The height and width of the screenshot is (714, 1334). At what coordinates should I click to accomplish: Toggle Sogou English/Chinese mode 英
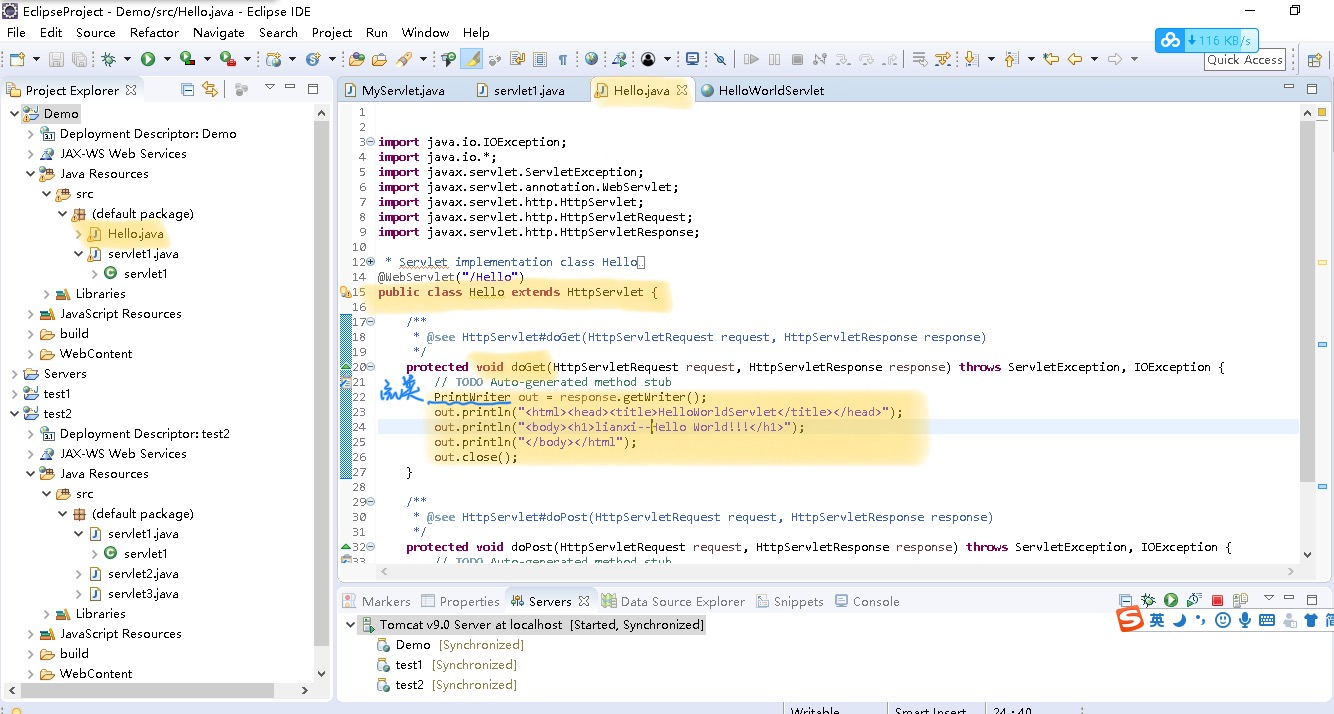point(1157,620)
